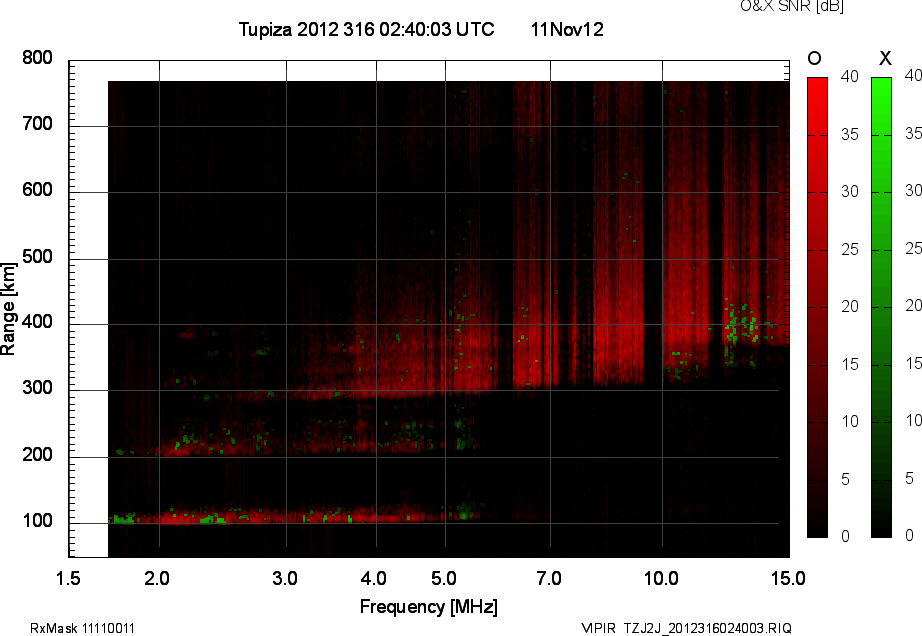
Task: Click the "10" tick beside the red O bar
Action: 850,421
